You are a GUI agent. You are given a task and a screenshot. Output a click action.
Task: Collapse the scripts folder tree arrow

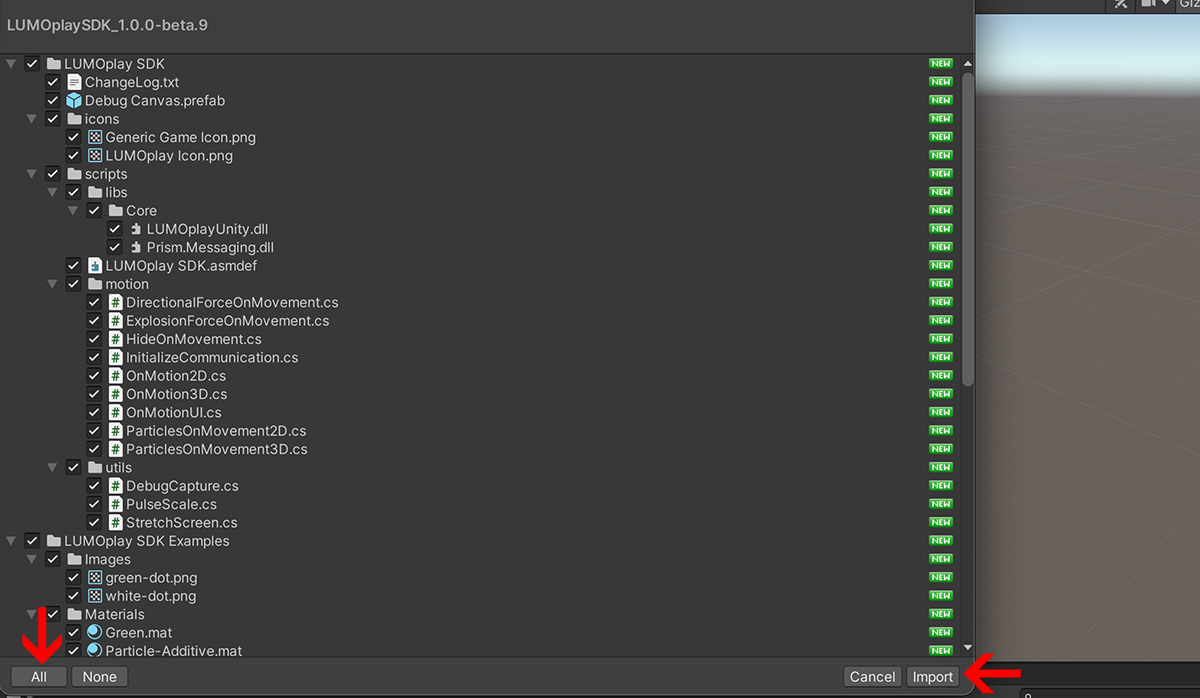(32, 174)
